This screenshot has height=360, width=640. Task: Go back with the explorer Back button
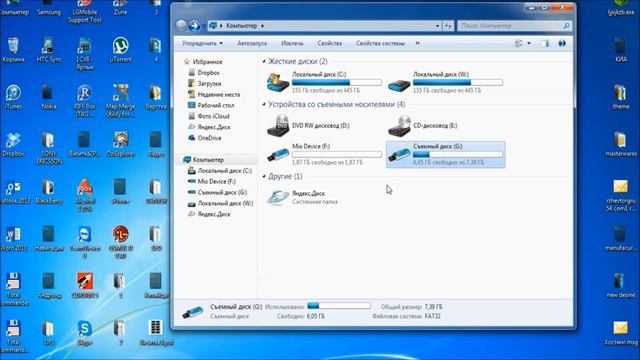pos(181,26)
